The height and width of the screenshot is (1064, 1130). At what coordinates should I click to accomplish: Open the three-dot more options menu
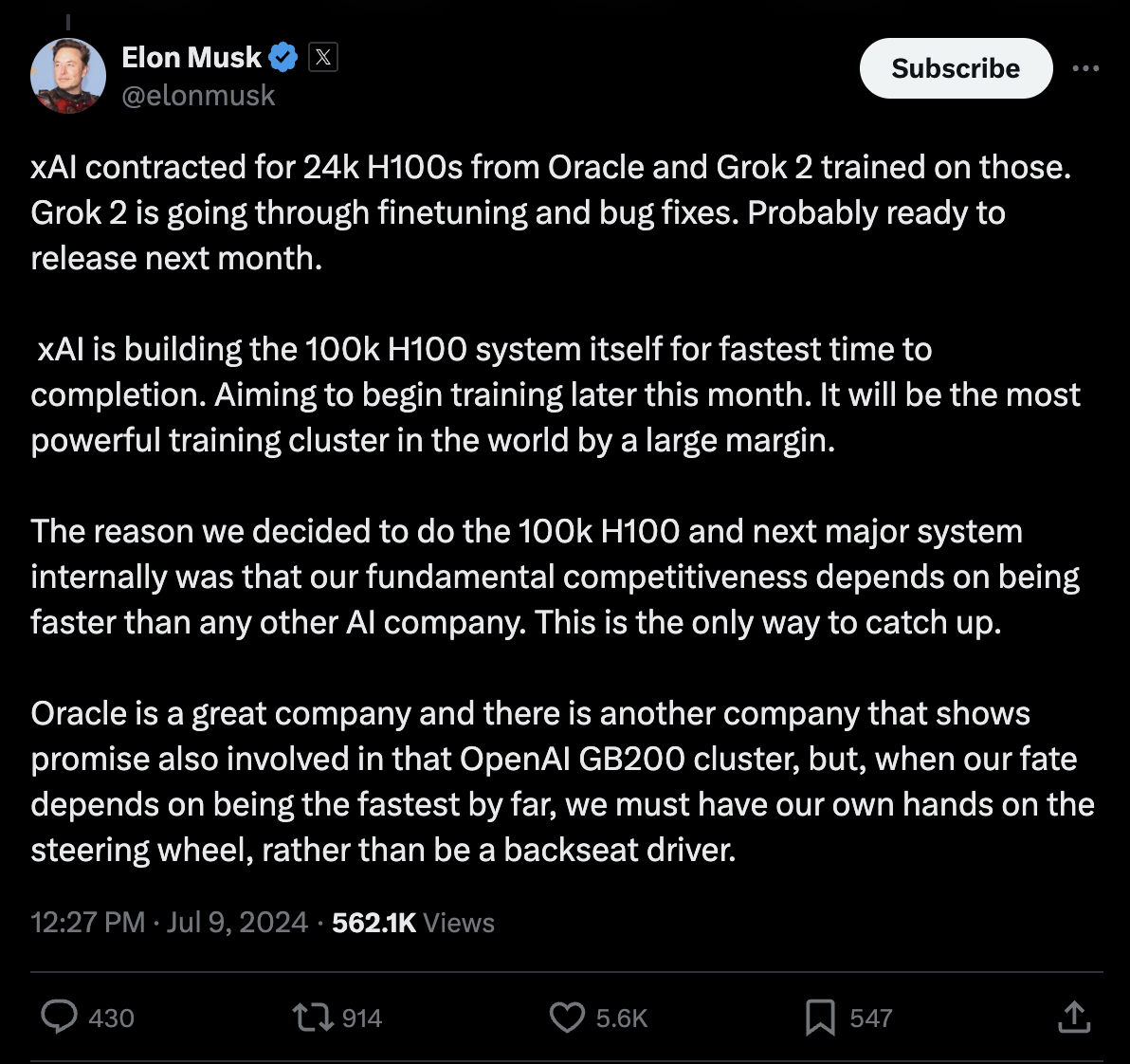pyautogui.click(x=1085, y=68)
